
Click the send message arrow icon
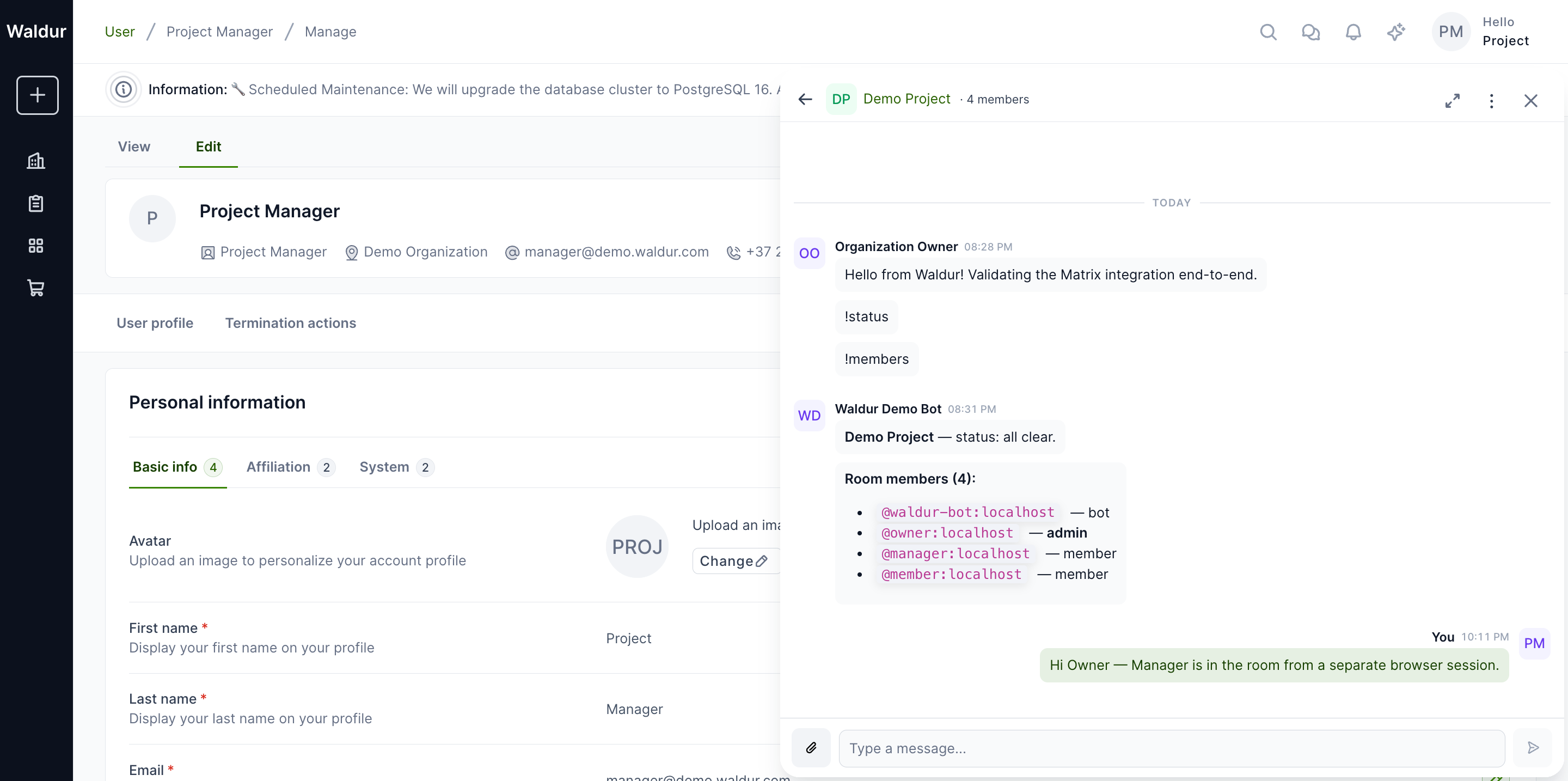click(1533, 748)
